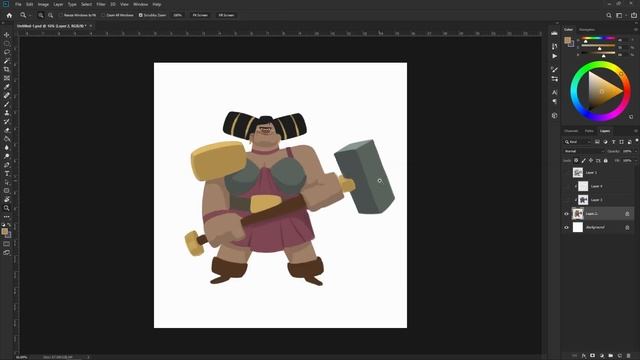
Task: Show Layer 1 via its visibility box
Action: 566,173
